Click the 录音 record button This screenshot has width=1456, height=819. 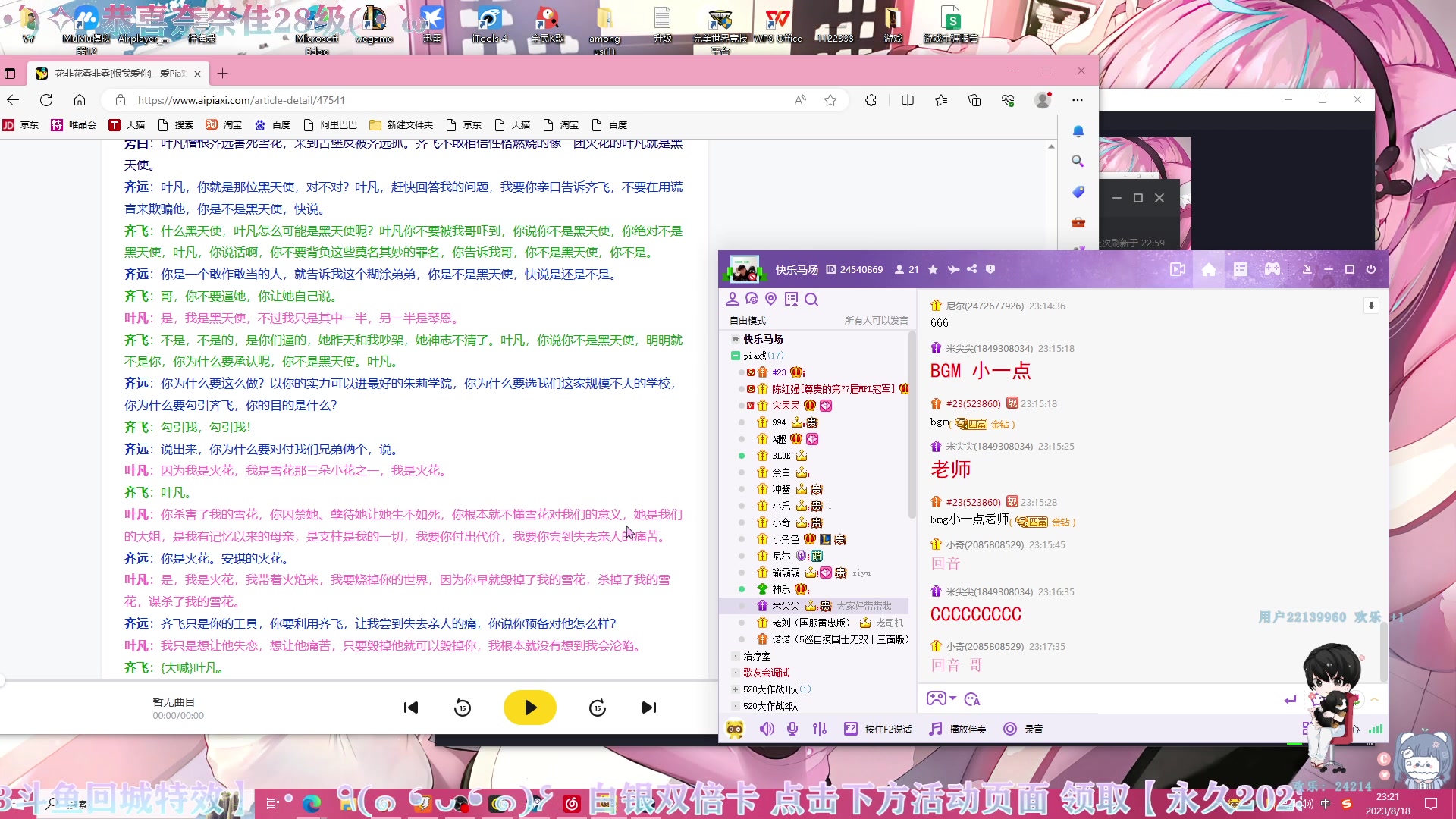tap(1023, 730)
